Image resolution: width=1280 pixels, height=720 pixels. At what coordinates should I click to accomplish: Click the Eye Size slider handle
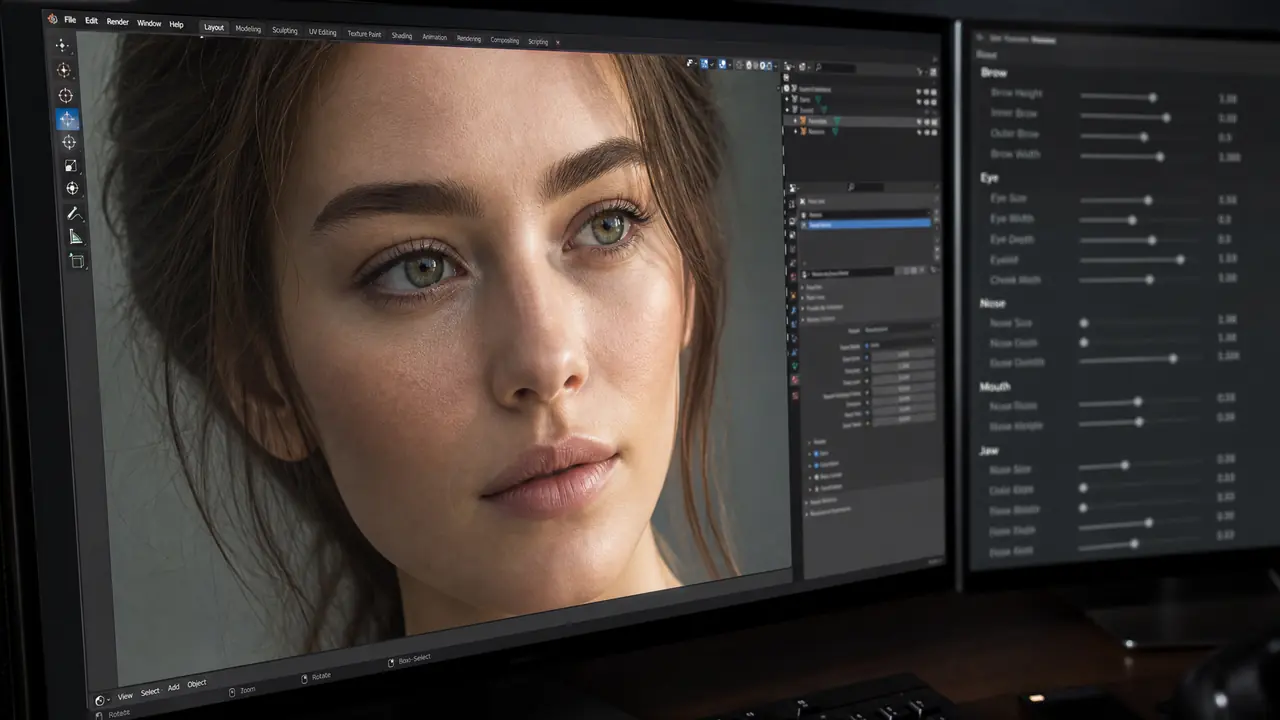(x=1148, y=200)
